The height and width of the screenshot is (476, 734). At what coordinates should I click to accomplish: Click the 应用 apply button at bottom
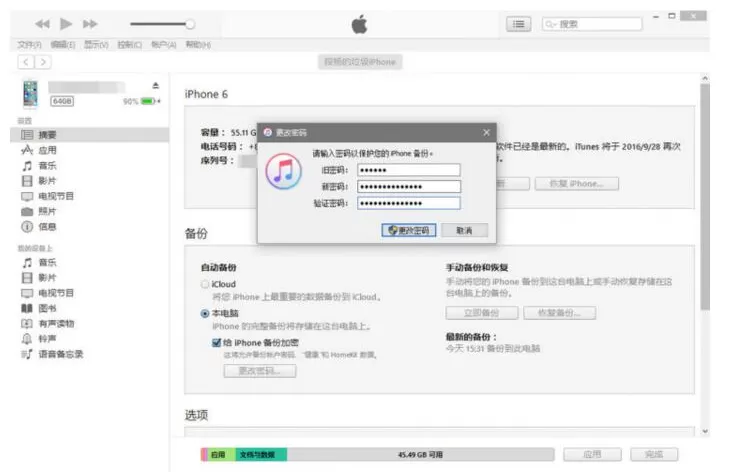tap(592, 454)
